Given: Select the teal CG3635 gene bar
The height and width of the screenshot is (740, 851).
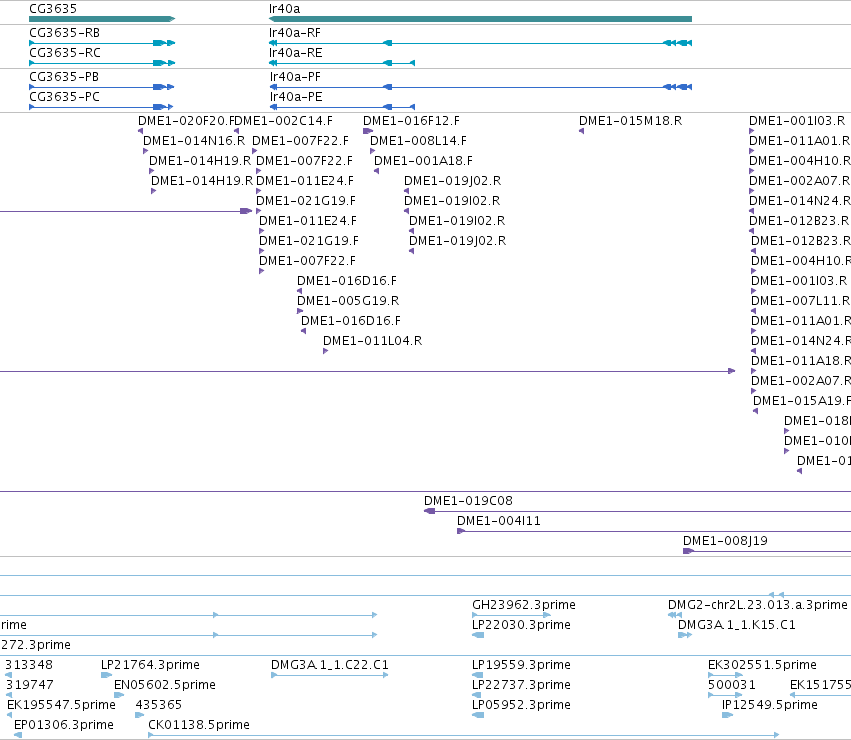Looking at the screenshot, I should (x=102, y=19).
